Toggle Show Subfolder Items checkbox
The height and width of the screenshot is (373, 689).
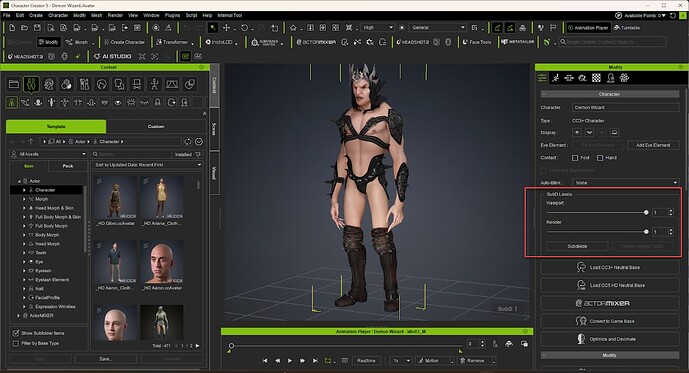pos(16,333)
